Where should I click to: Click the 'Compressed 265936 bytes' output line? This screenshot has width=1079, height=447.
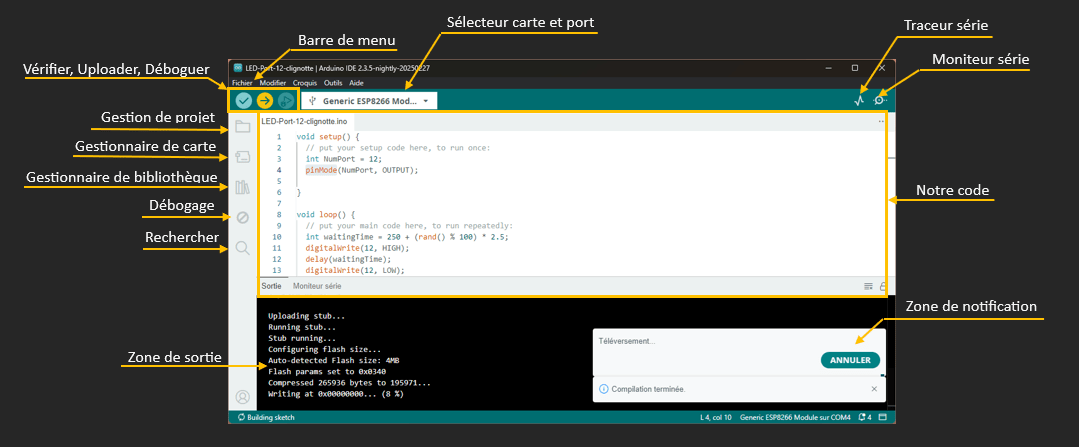350,382
